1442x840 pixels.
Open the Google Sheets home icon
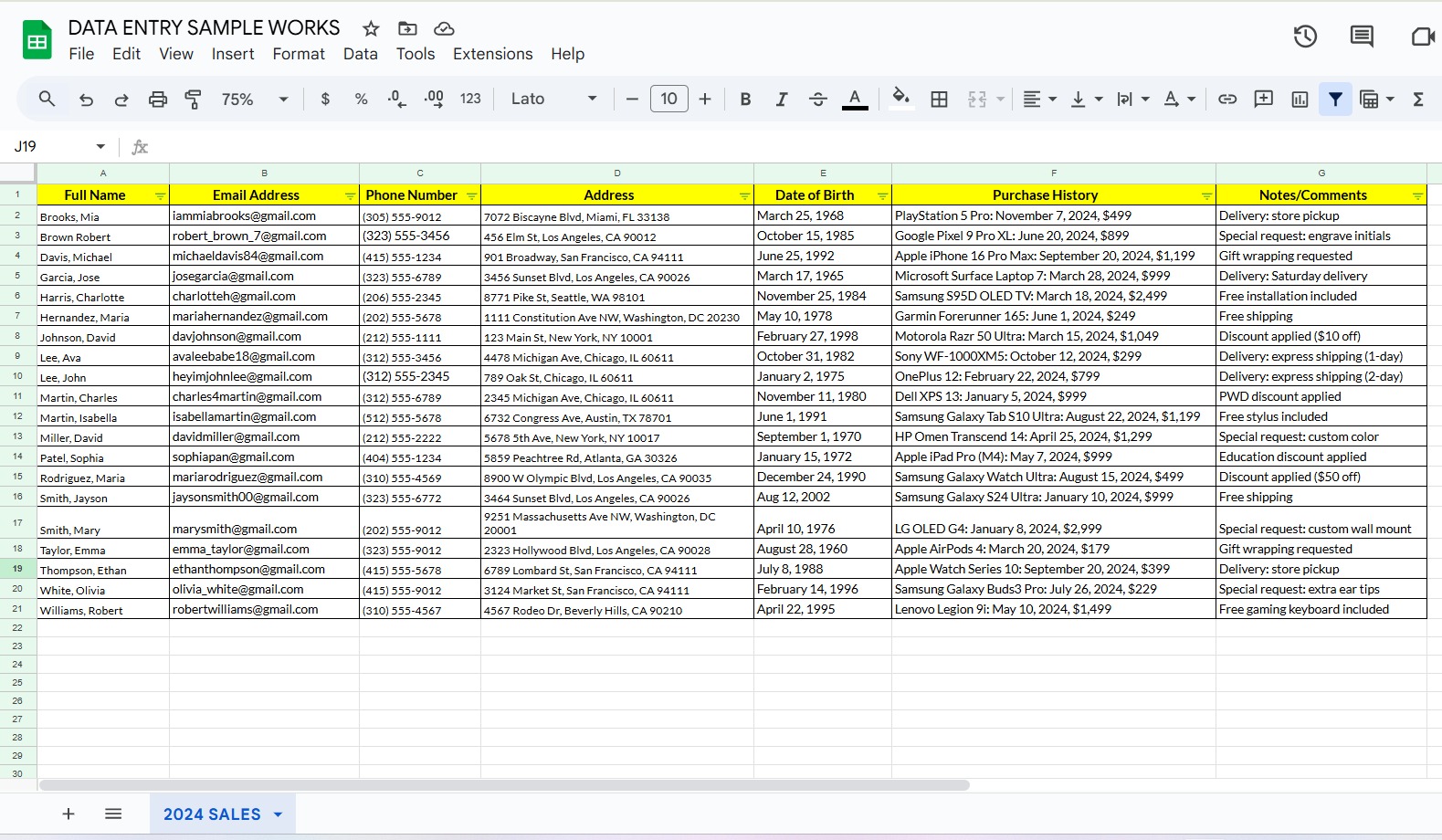pos(37,40)
